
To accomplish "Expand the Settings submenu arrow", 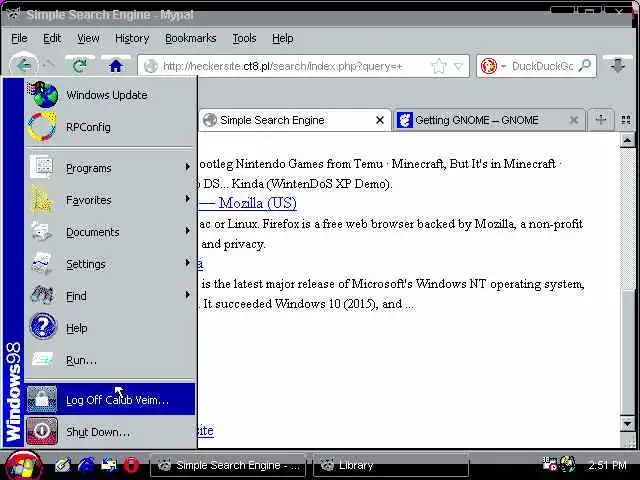I will (187, 262).
